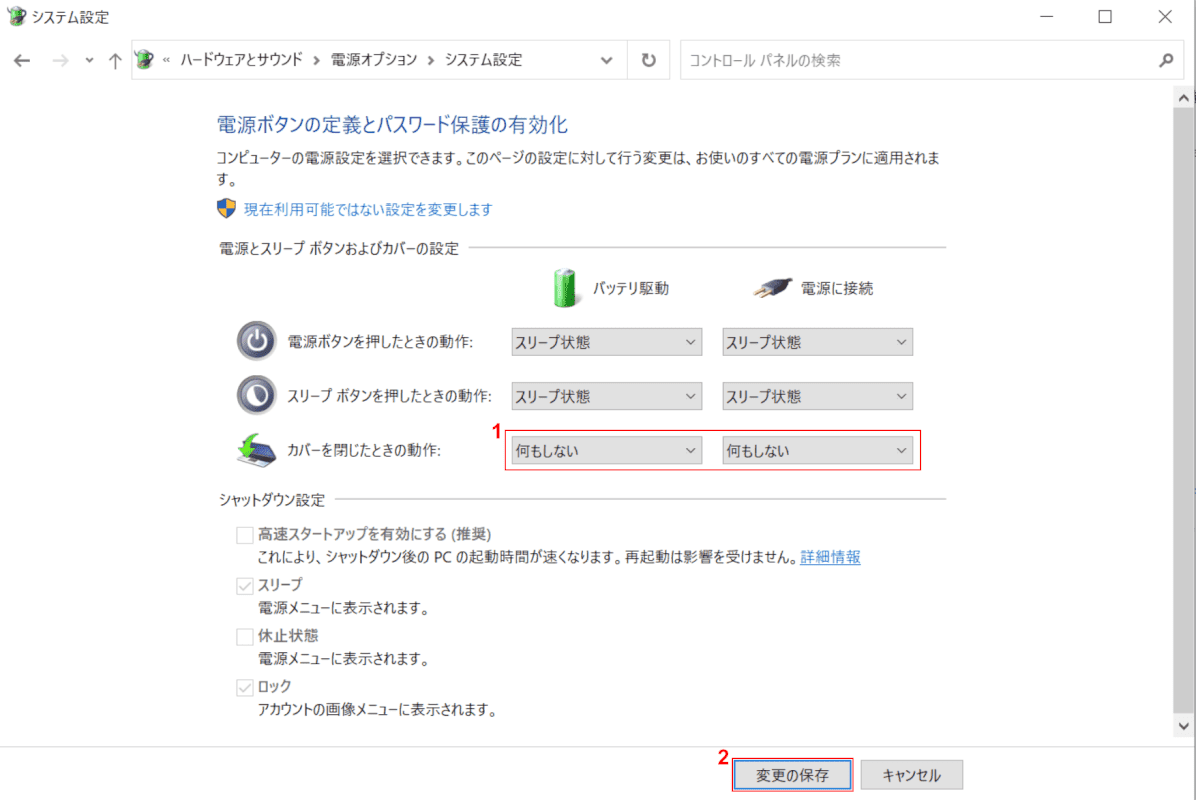Click scrollbar down arrow
1196x800 pixels.
(1183, 726)
